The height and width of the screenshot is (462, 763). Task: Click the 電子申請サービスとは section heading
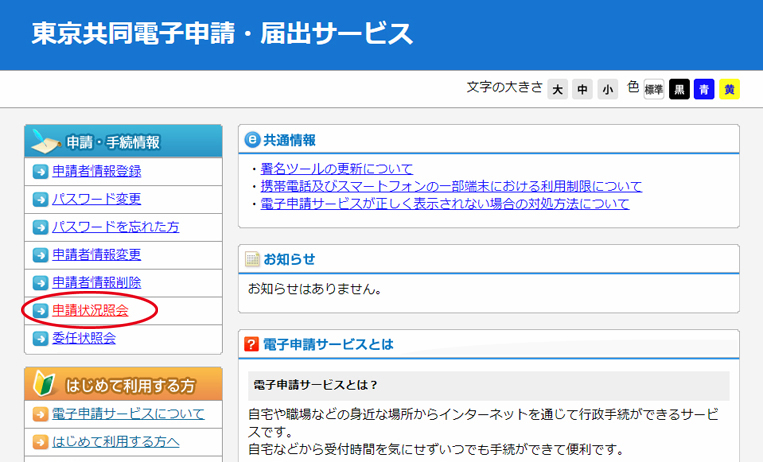pyautogui.click(x=328, y=344)
